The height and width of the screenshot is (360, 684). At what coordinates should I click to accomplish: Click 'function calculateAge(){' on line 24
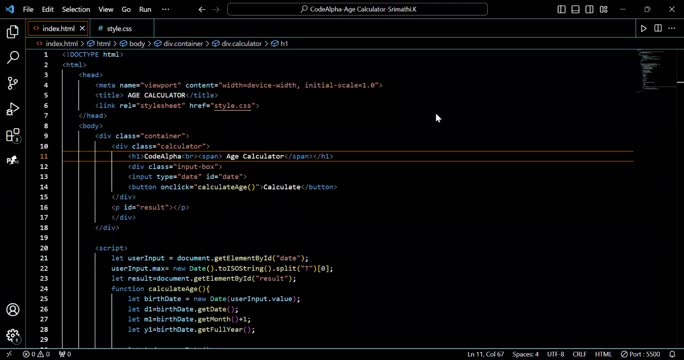(x=161, y=289)
